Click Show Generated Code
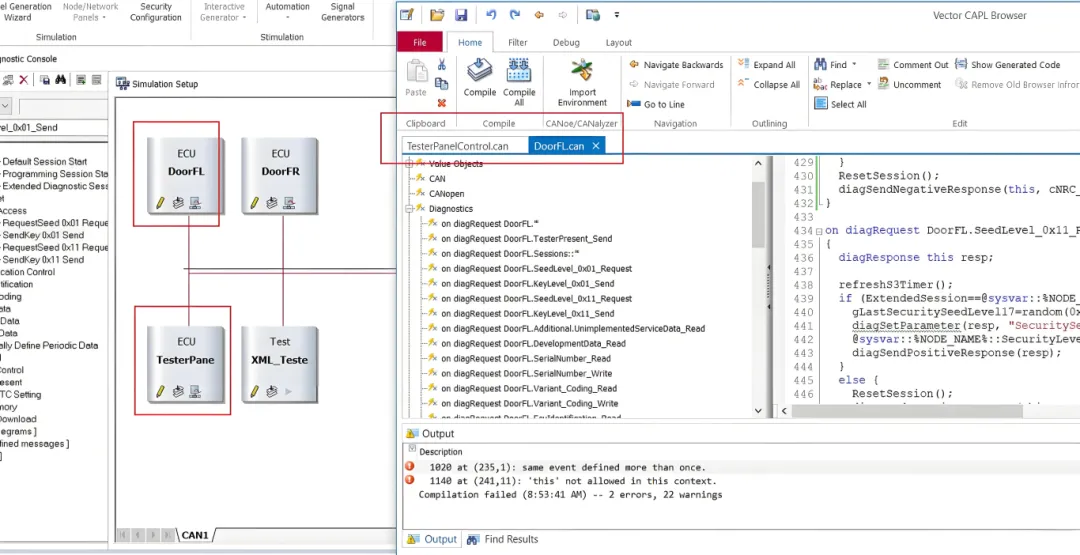The height and width of the screenshot is (555, 1080). point(1007,65)
